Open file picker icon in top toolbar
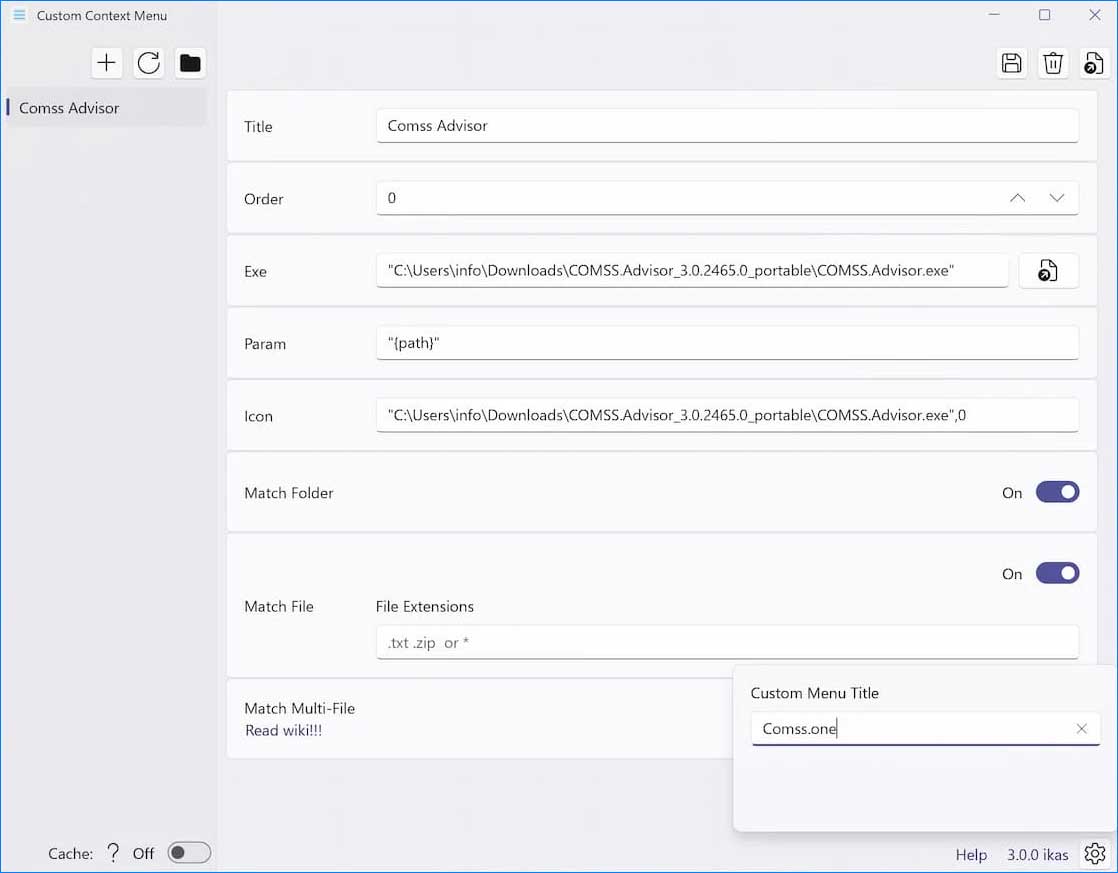The width and height of the screenshot is (1118, 873). (x=1094, y=63)
